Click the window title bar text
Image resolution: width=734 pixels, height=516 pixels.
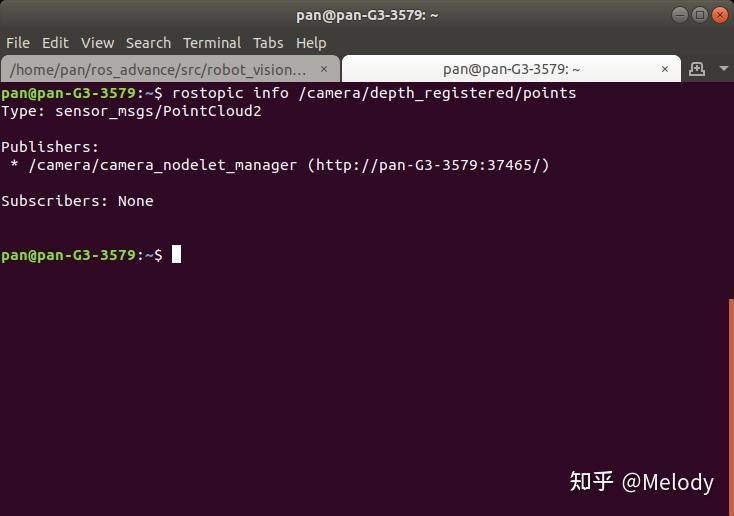[x=367, y=15]
